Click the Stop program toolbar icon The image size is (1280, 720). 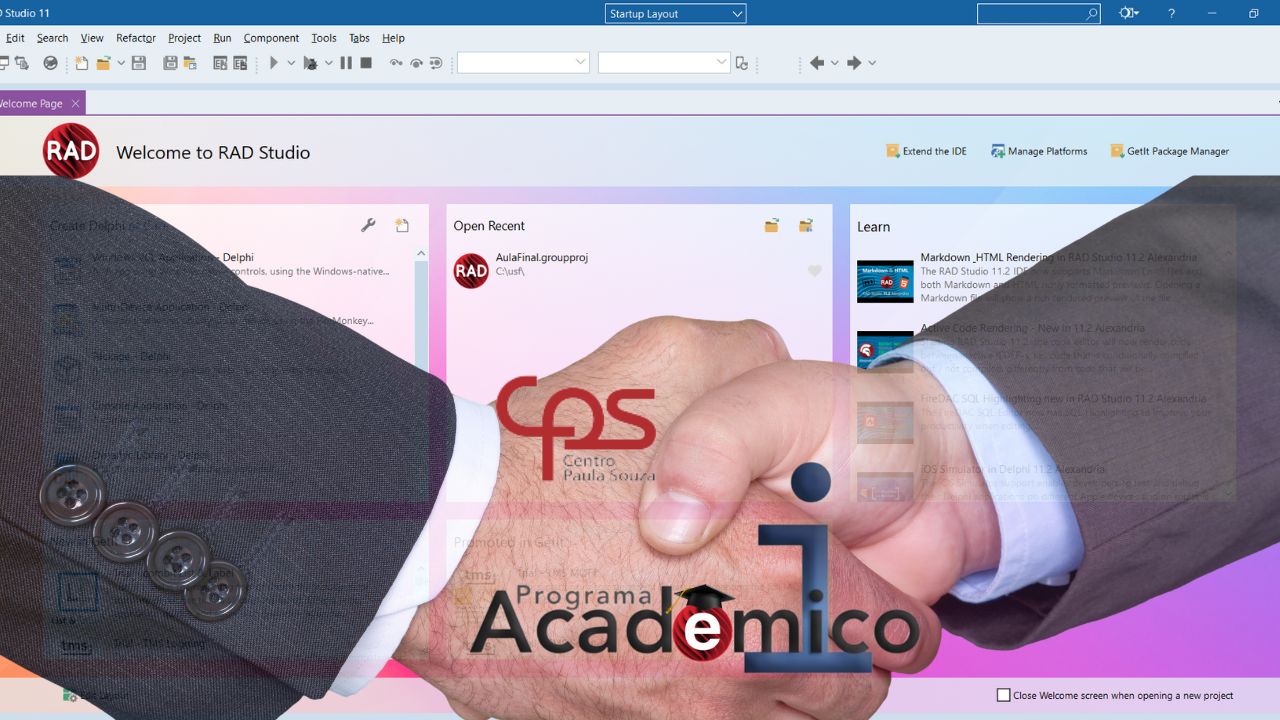coord(366,63)
